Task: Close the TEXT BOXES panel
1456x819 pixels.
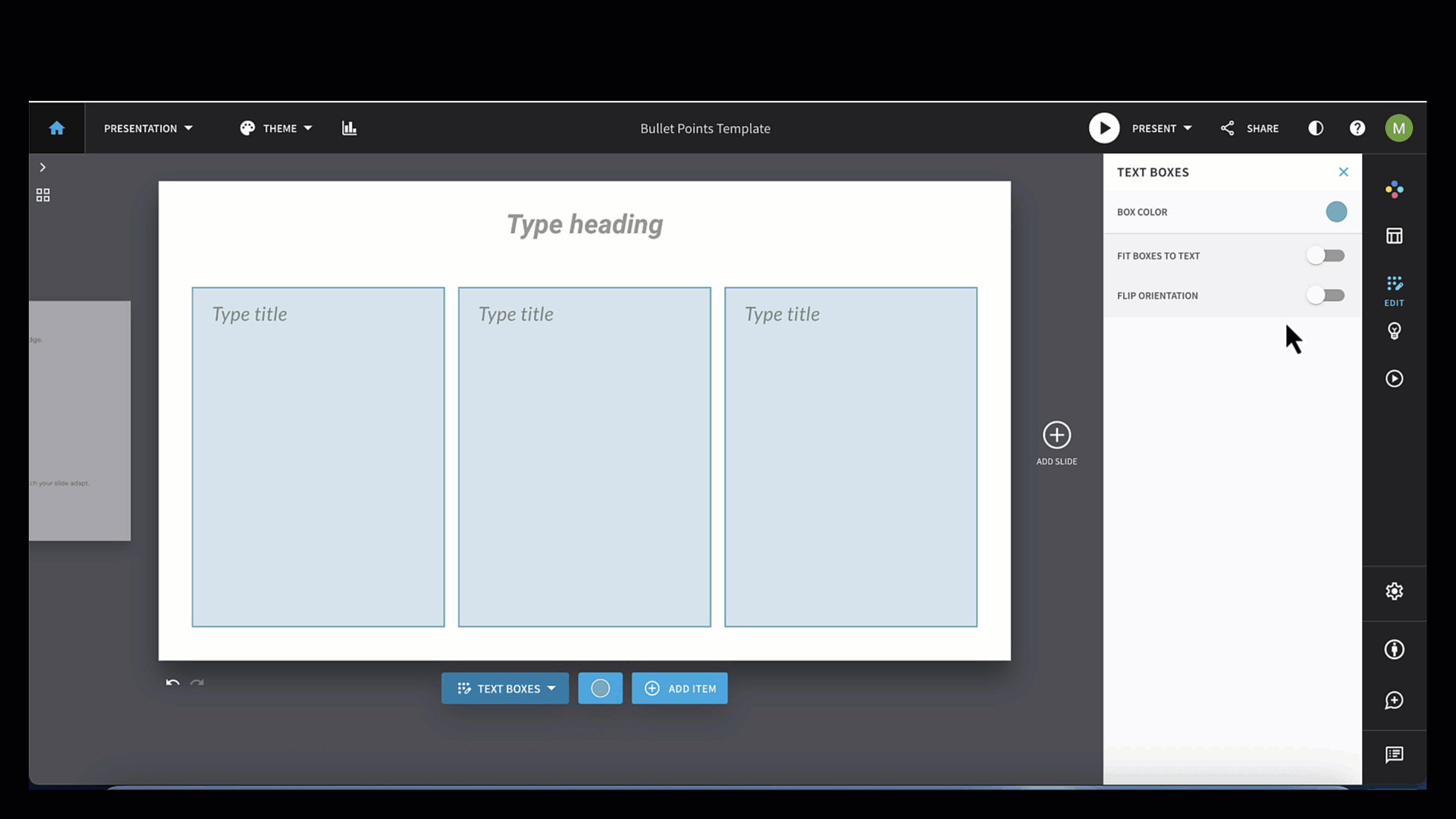Action: coord(1343,172)
